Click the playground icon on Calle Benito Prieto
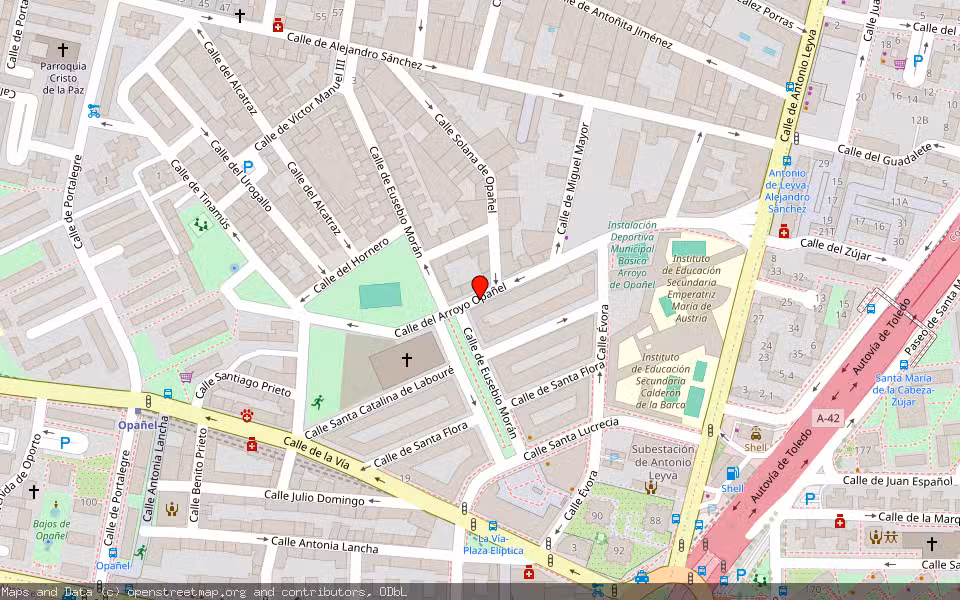 coord(171,509)
